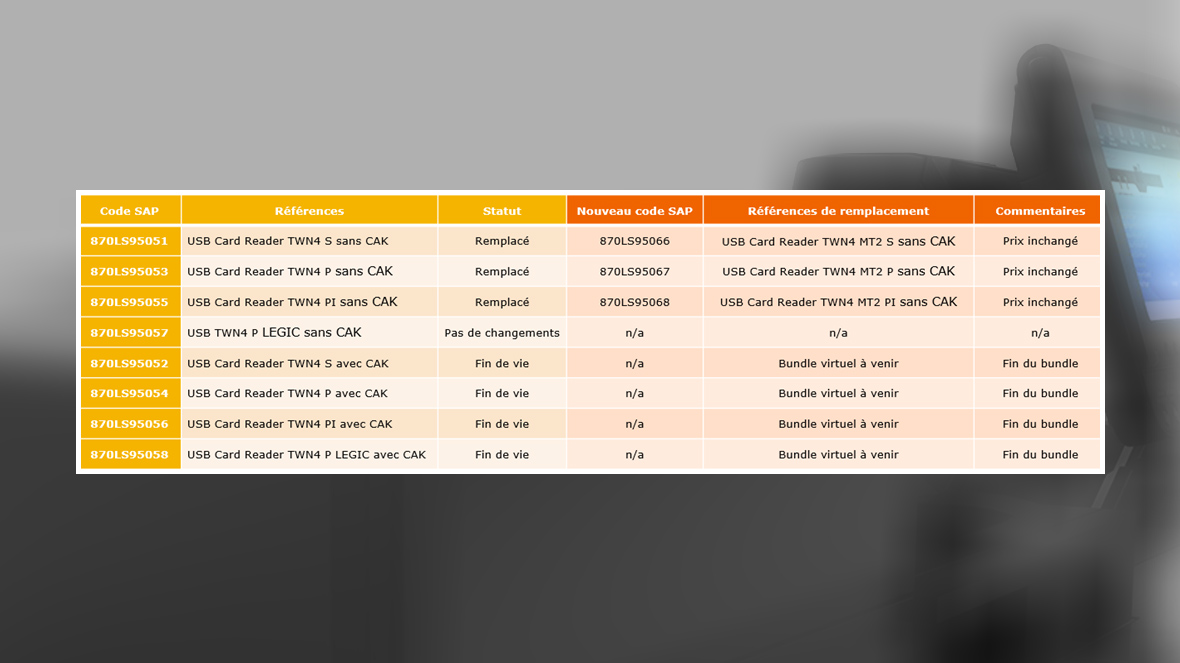The image size is (1180, 663).
Task: Select the Références column header
Action: tap(309, 211)
